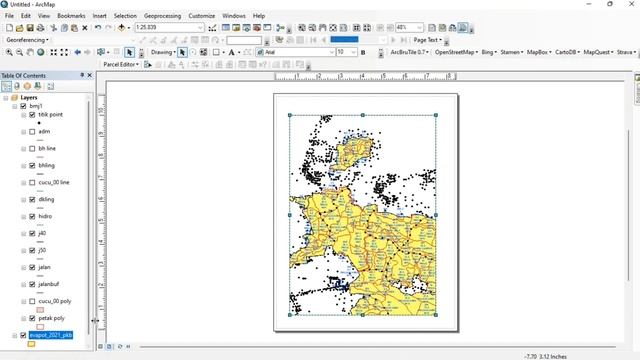Open the Edit menu
Viewport: 640px width, 360px height.
click(26, 16)
